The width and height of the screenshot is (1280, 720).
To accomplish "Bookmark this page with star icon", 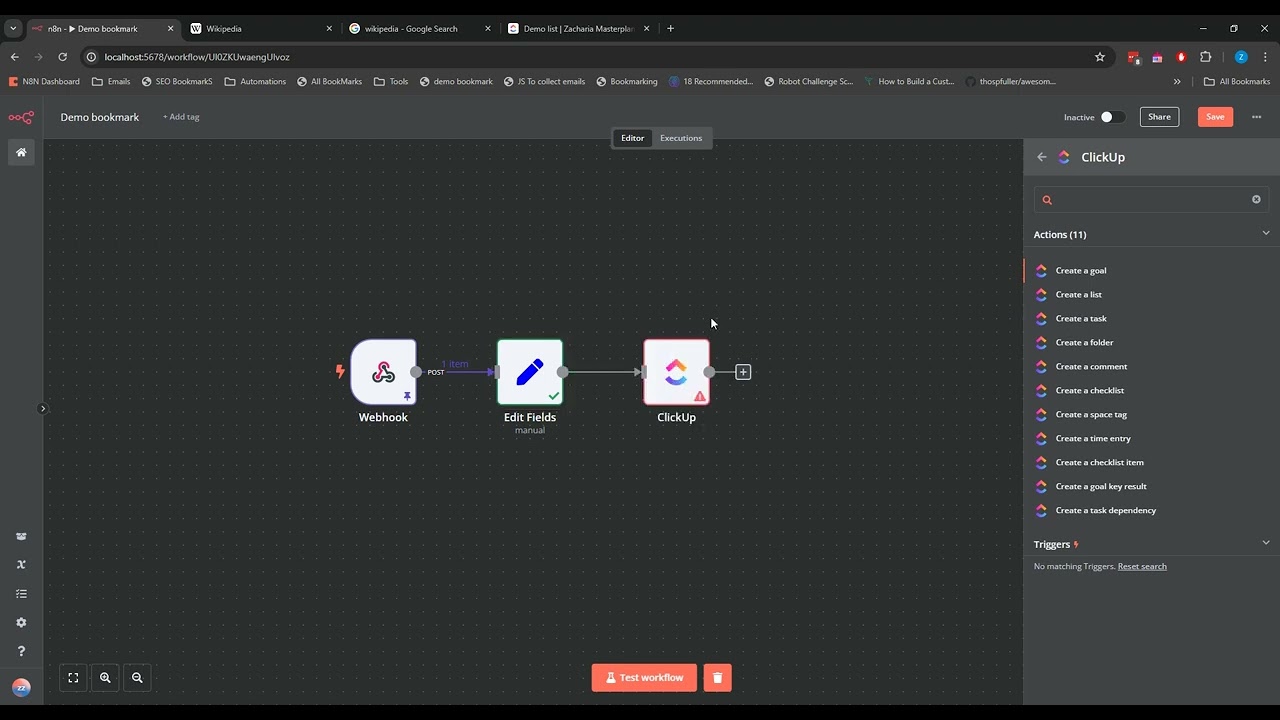I will [1100, 57].
